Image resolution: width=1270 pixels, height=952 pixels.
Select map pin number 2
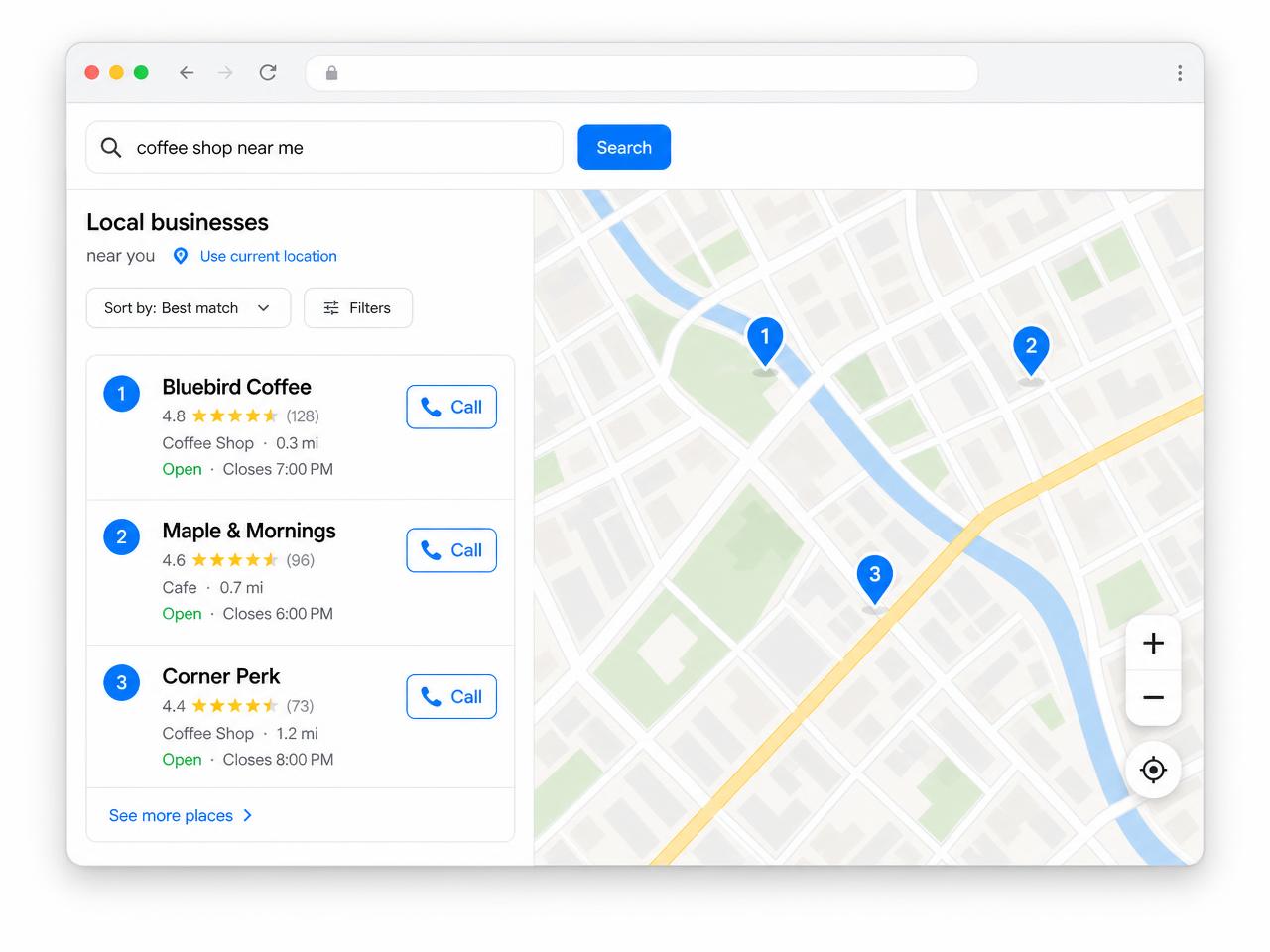tap(1031, 351)
